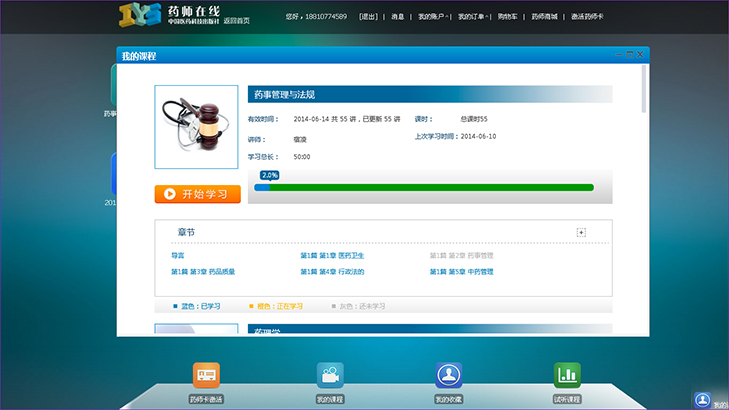Click the 药师卡激活 dock icon
This screenshot has height=410, width=729.
tap(206, 376)
